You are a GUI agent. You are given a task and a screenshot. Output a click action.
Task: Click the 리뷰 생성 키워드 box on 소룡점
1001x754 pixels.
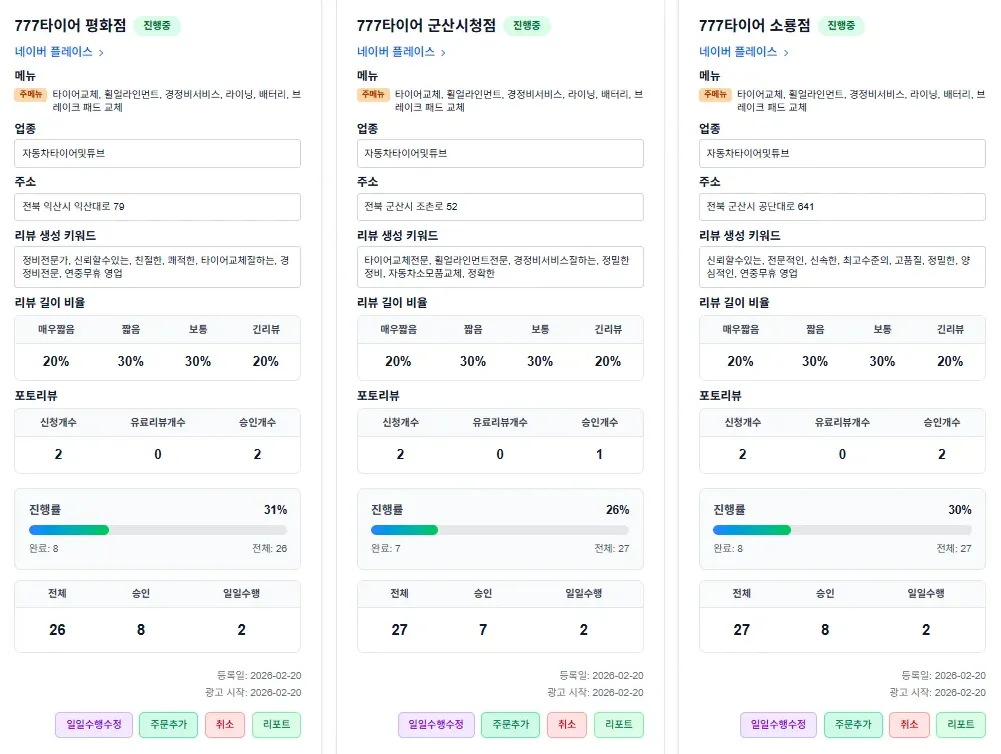(x=841, y=266)
